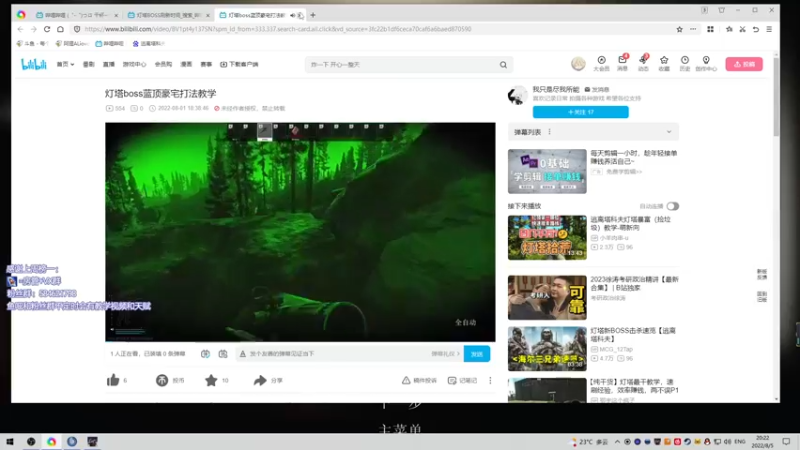800x450 pixels.
Task: Toggle danmaku display beside viewer count
Action: pyautogui.click(x=205, y=354)
